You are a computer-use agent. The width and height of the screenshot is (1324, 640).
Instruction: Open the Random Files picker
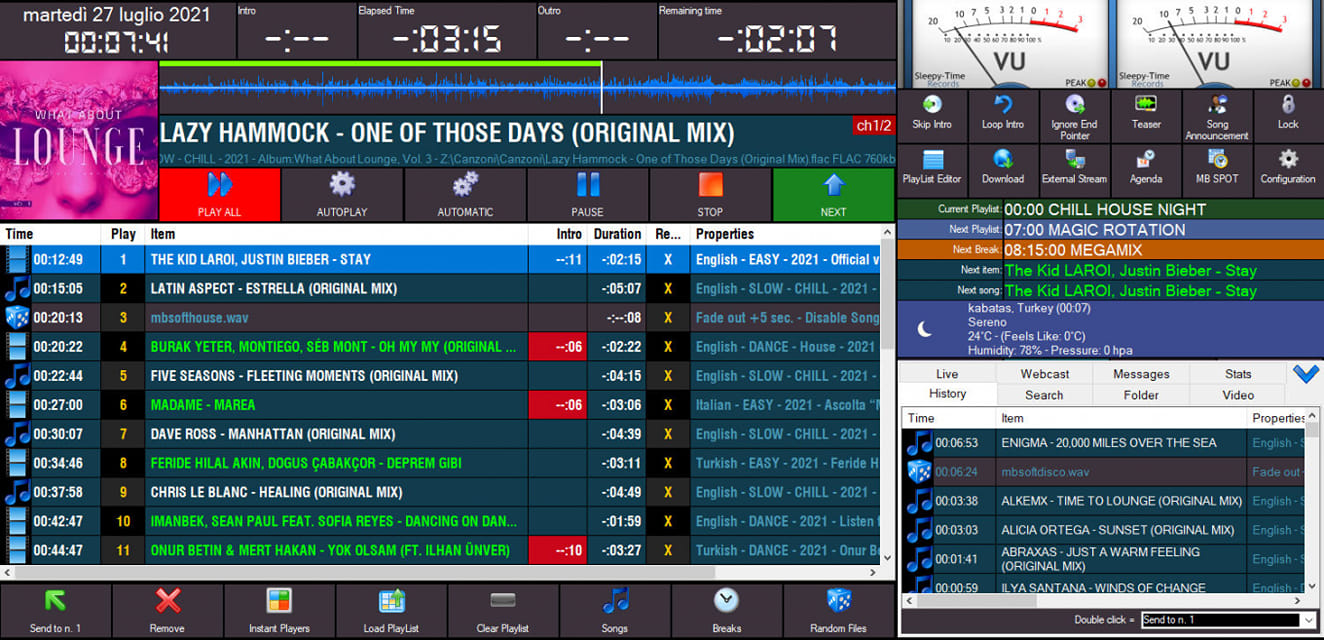click(838, 610)
